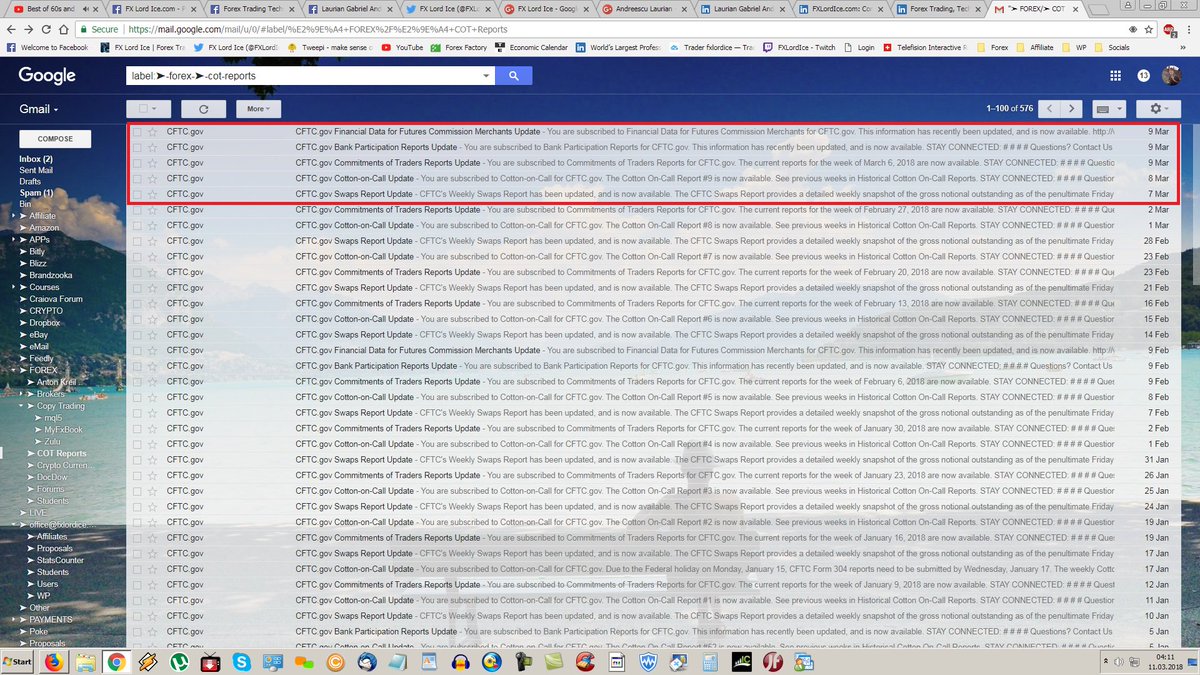Open 10 Jan Swaps Report Update email
The image size is (1200, 675).
(x=653, y=616)
